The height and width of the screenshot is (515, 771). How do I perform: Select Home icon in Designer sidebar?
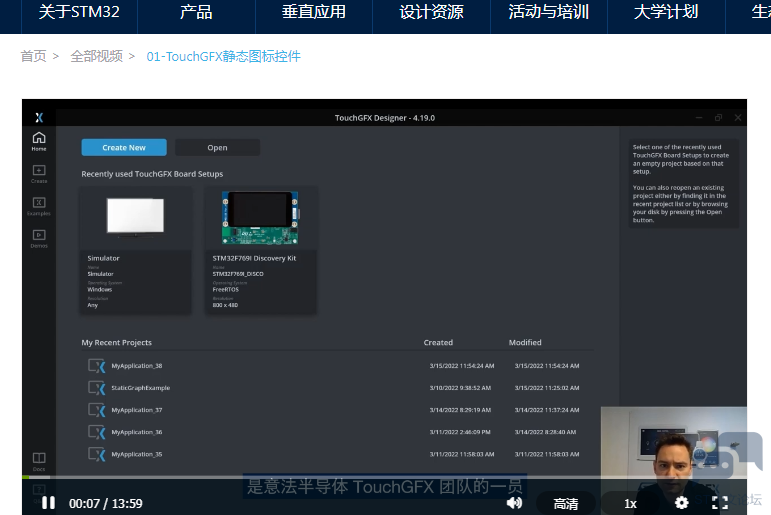tap(39, 141)
